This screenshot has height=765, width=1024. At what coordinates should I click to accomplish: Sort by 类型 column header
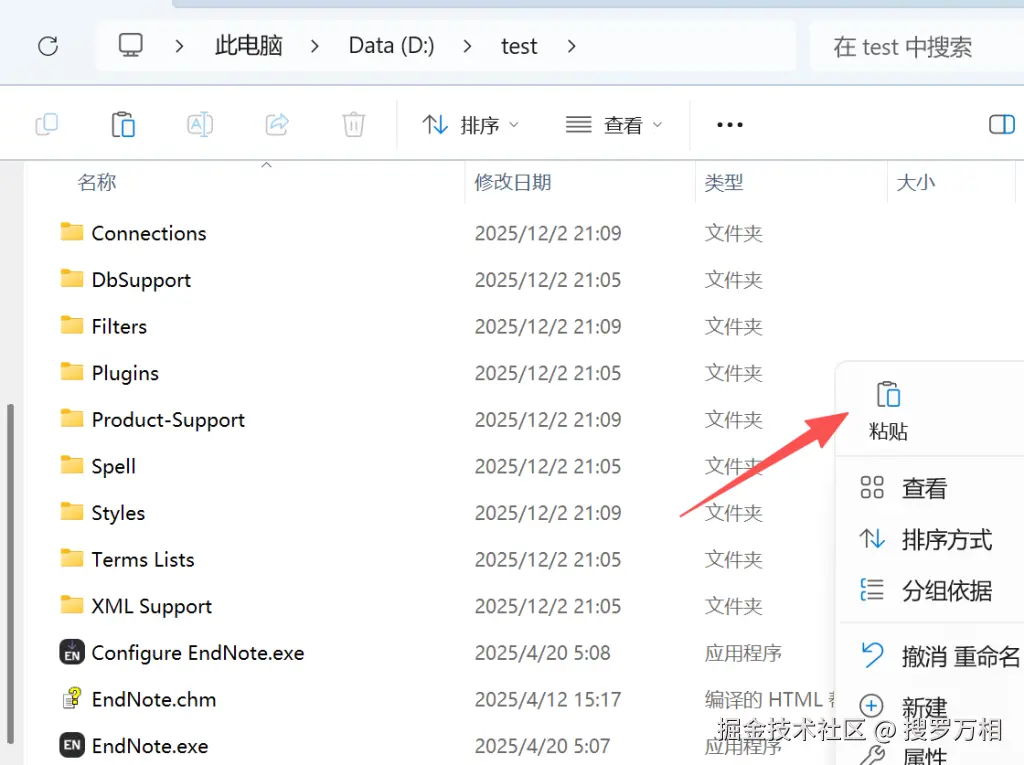pos(724,182)
